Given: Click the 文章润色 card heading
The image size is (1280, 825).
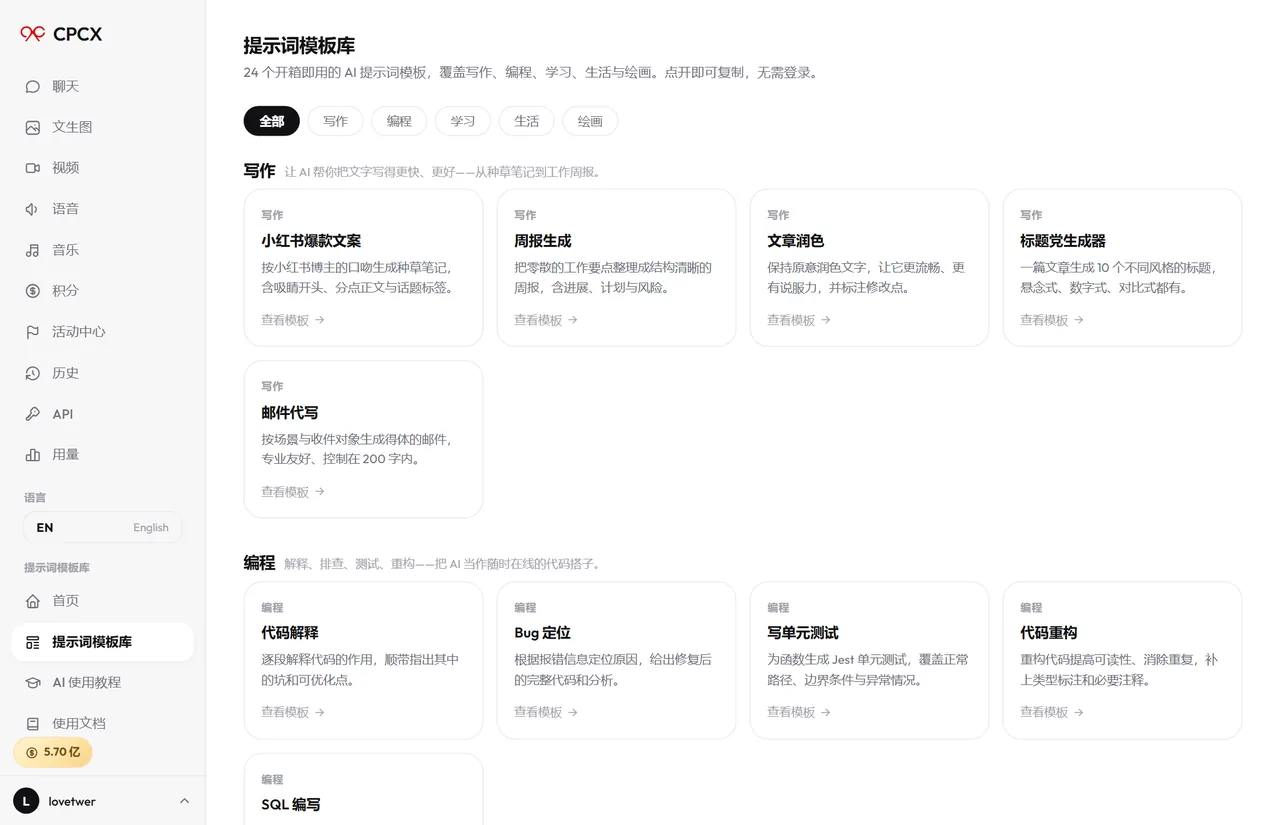Looking at the screenshot, I should click(x=796, y=241).
